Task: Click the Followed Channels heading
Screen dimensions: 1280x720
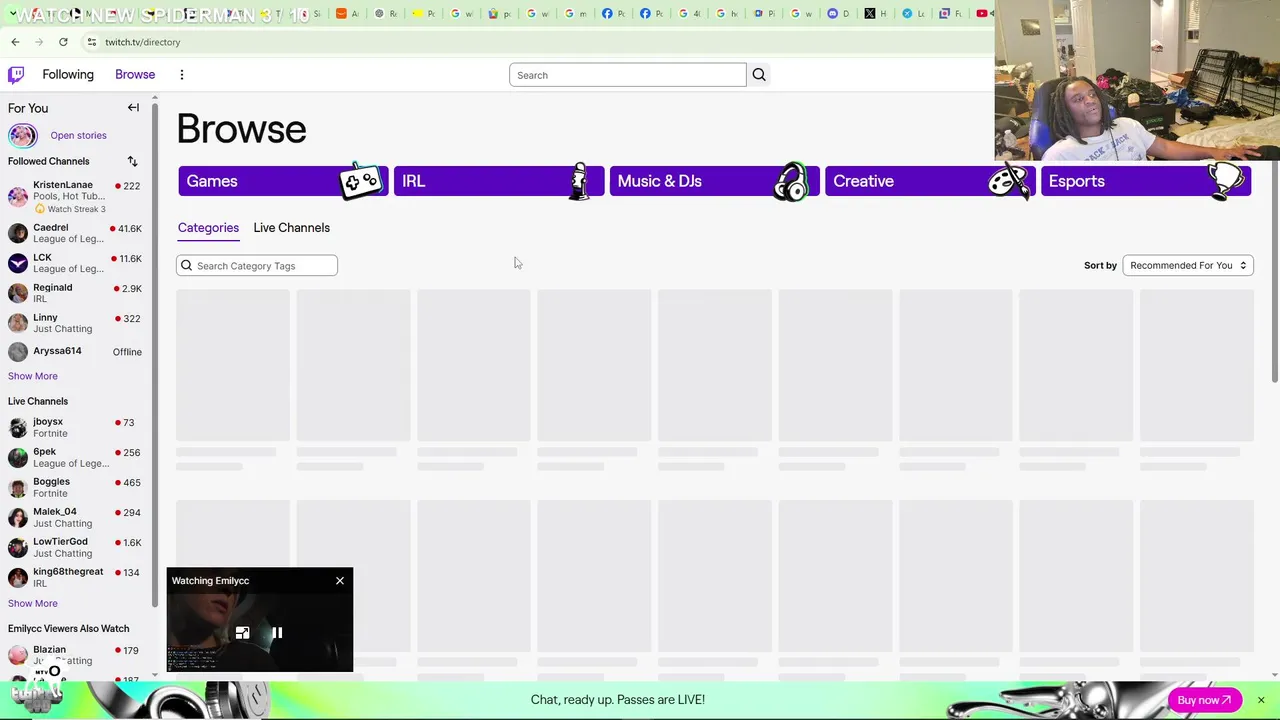Action: click(x=49, y=161)
